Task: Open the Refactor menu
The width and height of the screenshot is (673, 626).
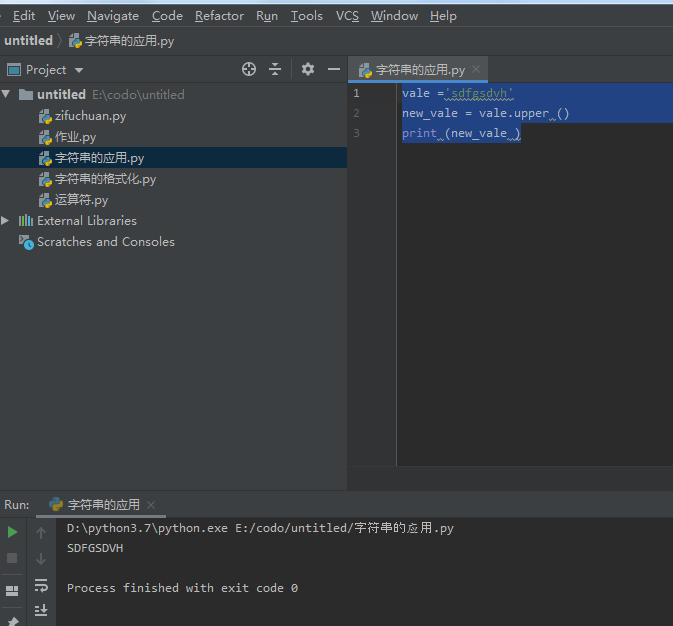Action: click(x=219, y=16)
